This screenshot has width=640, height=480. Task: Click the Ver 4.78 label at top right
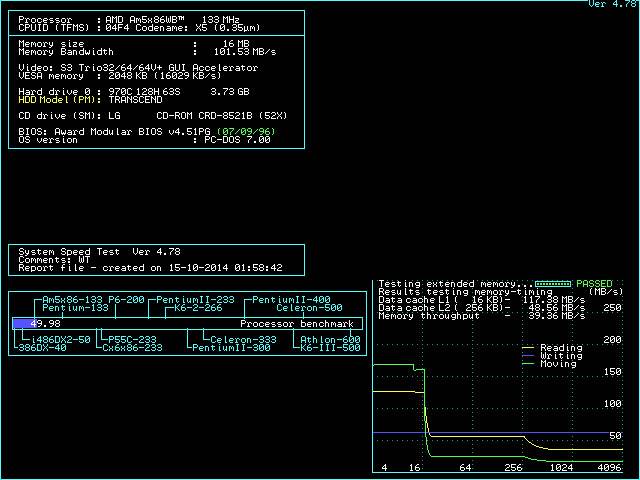pyautogui.click(x=611, y=4)
